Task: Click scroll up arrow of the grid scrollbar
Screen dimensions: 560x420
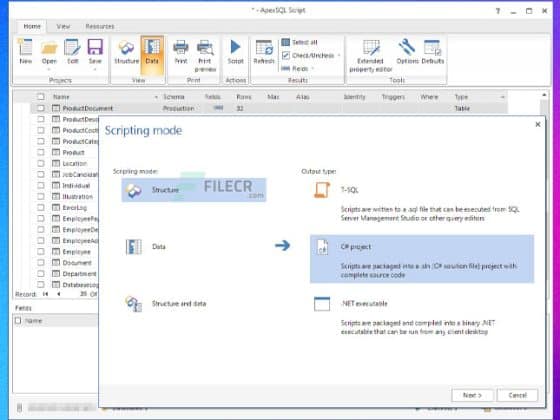Action: [x=544, y=95]
